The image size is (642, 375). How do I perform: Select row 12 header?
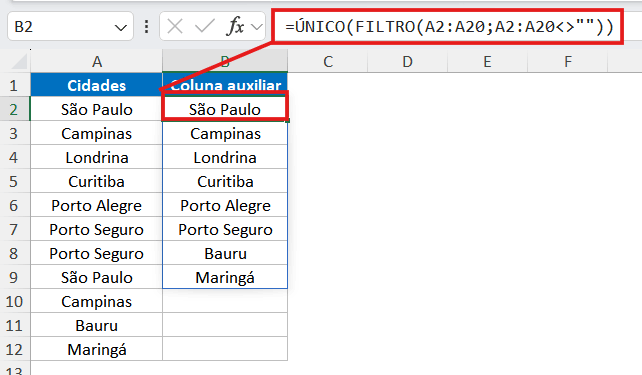tap(14, 349)
